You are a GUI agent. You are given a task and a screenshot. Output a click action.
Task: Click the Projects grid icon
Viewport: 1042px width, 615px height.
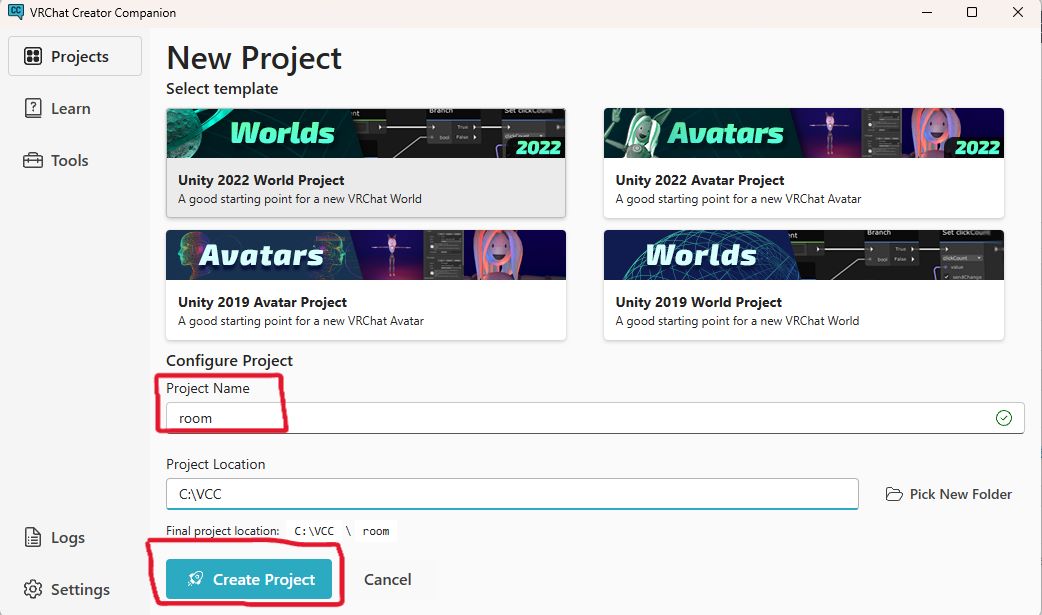tap(33, 57)
